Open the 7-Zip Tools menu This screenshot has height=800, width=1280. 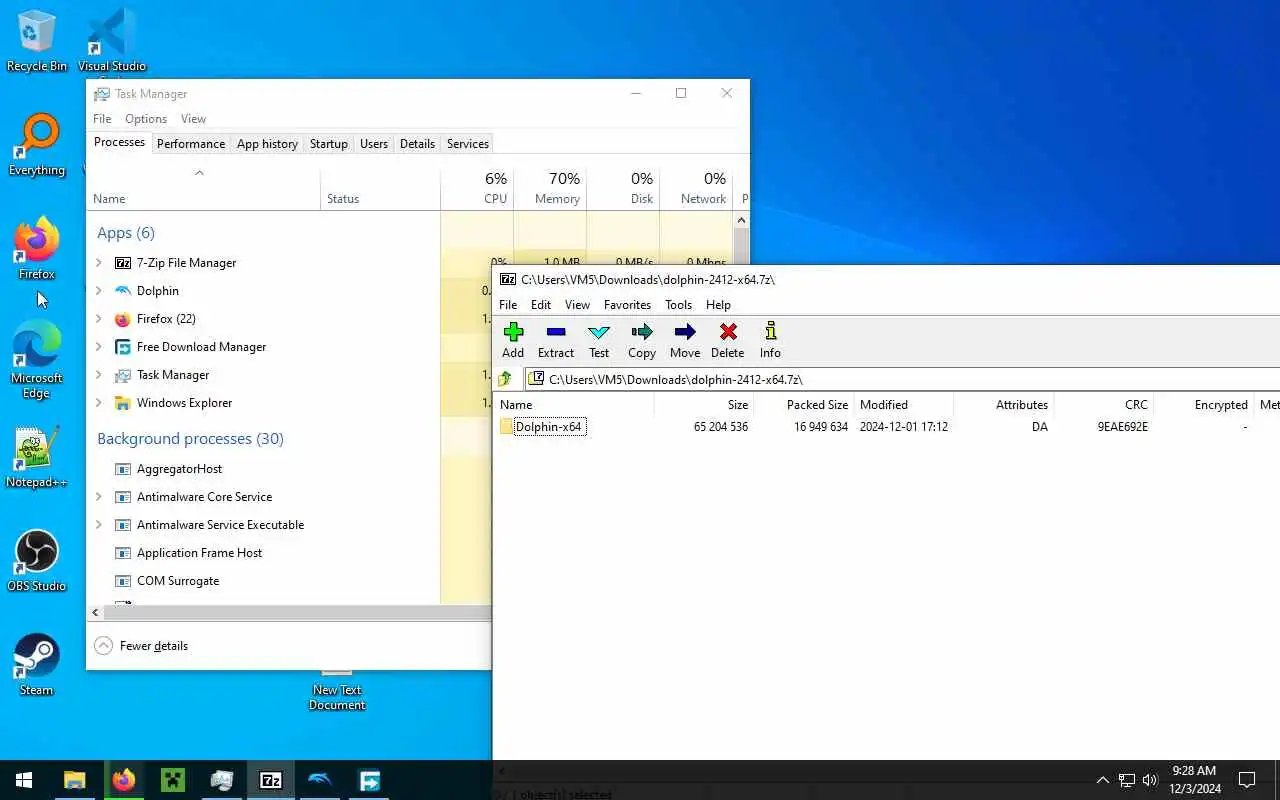678,305
